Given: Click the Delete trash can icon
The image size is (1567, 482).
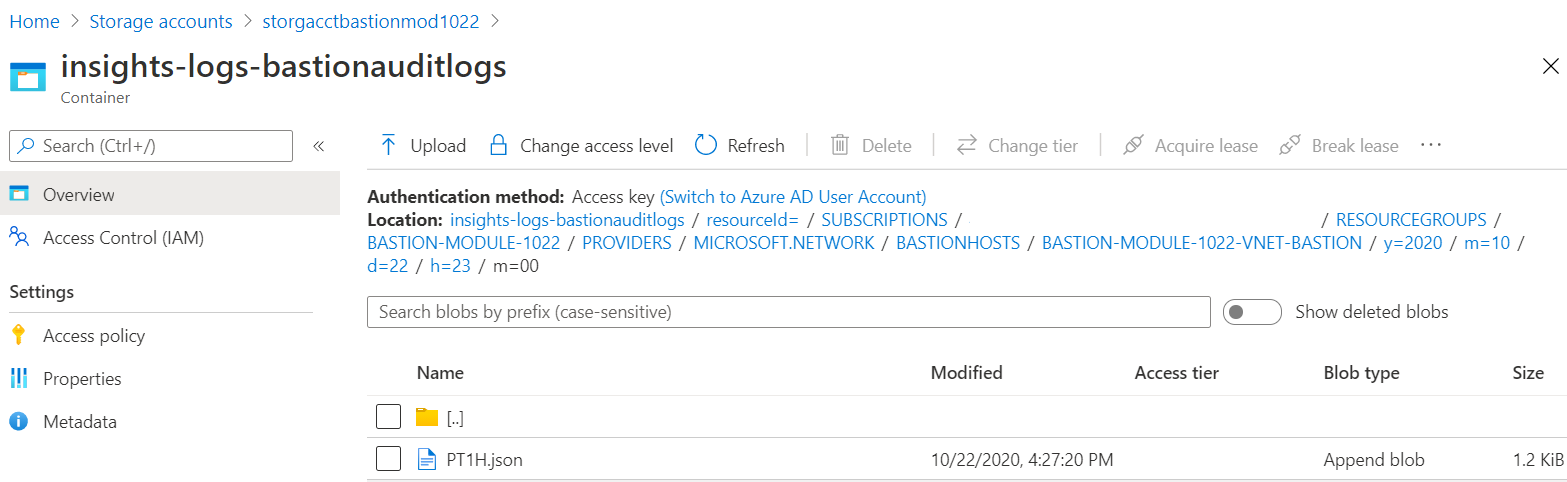Looking at the screenshot, I should 840,145.
